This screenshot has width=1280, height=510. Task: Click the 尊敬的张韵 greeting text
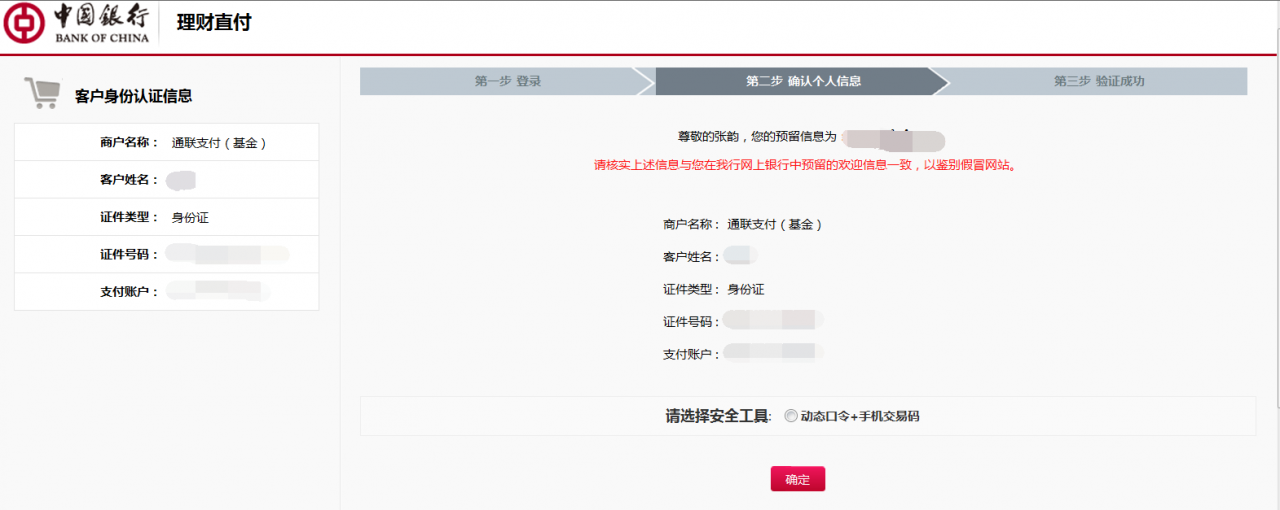[x=757, y=136]
